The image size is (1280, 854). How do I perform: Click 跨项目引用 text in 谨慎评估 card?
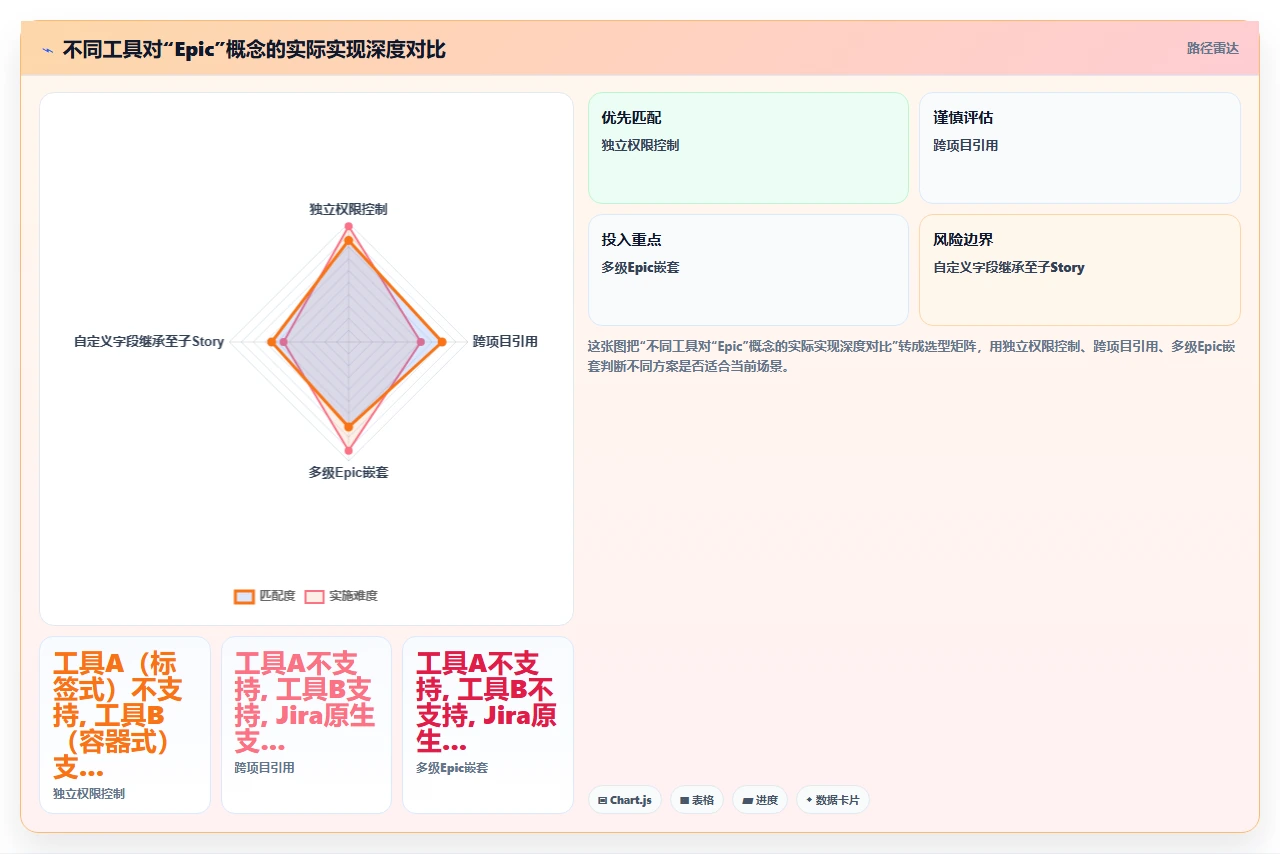point(965,145)
